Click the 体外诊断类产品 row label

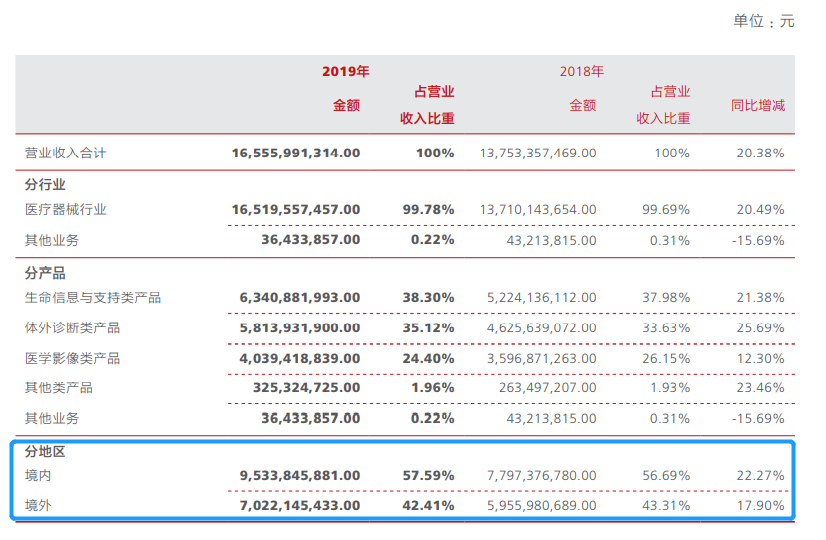pyautogui.click(x=72, y=327)
